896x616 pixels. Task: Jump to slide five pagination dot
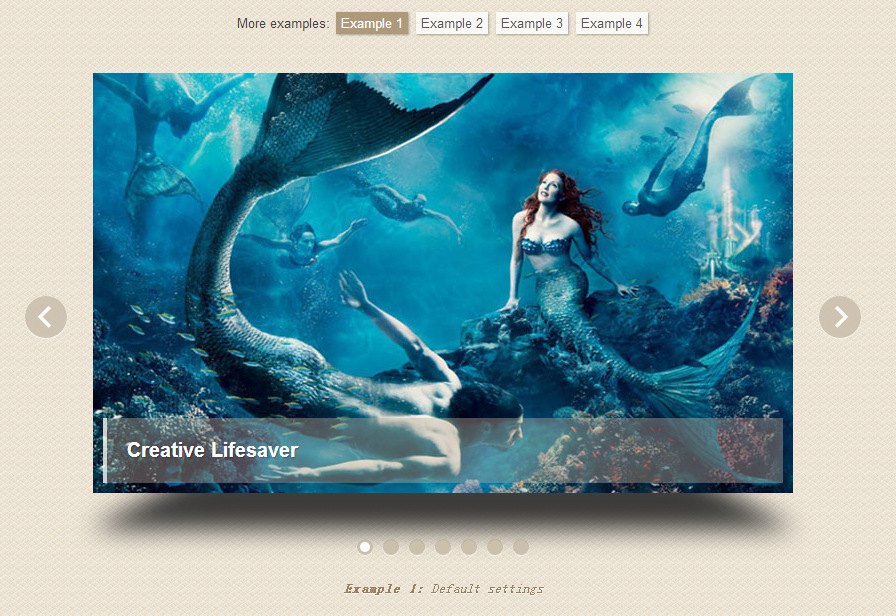pyautogui.click(x=469, y=547)
